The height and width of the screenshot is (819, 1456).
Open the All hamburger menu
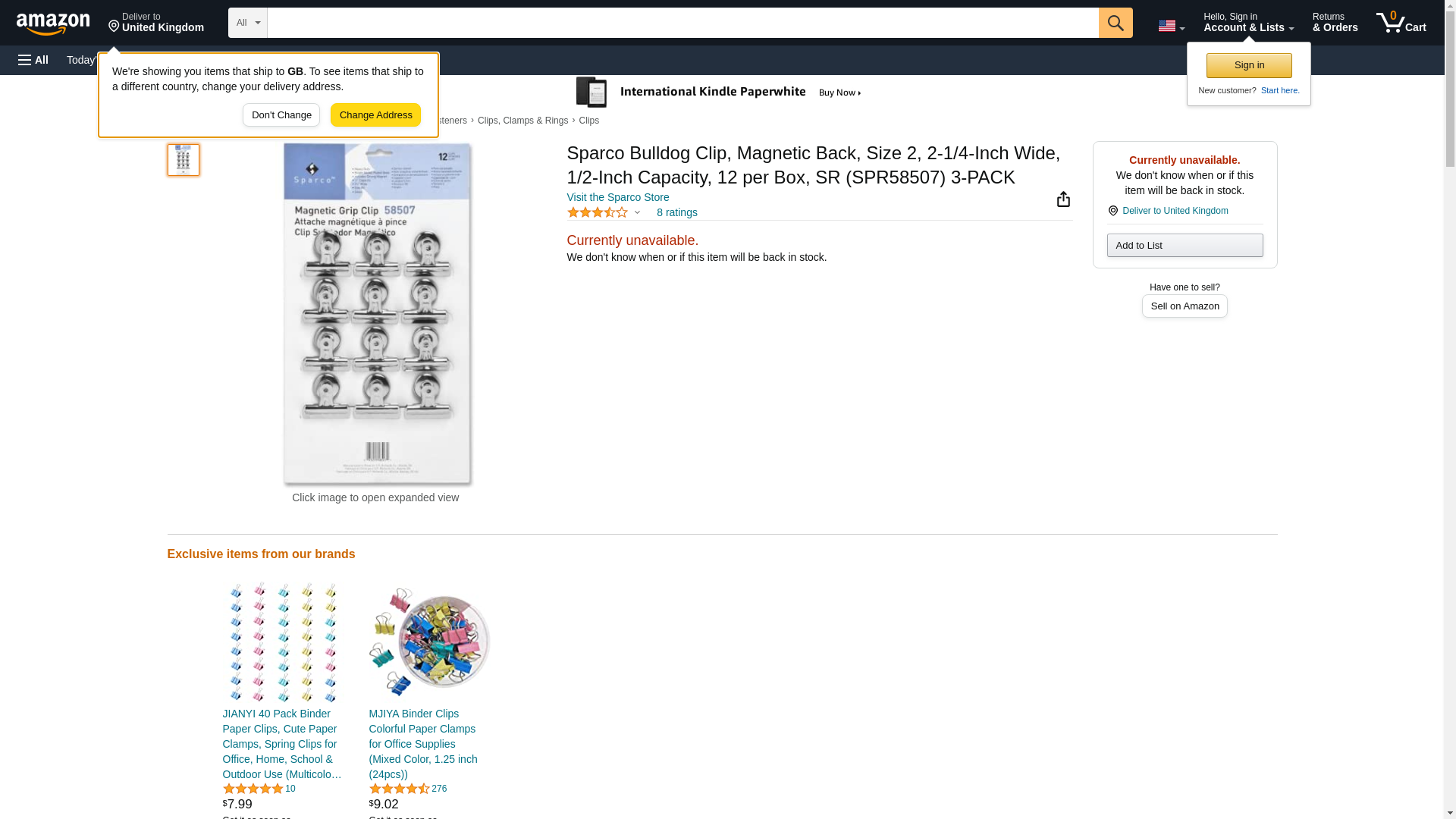click(33, 60)
